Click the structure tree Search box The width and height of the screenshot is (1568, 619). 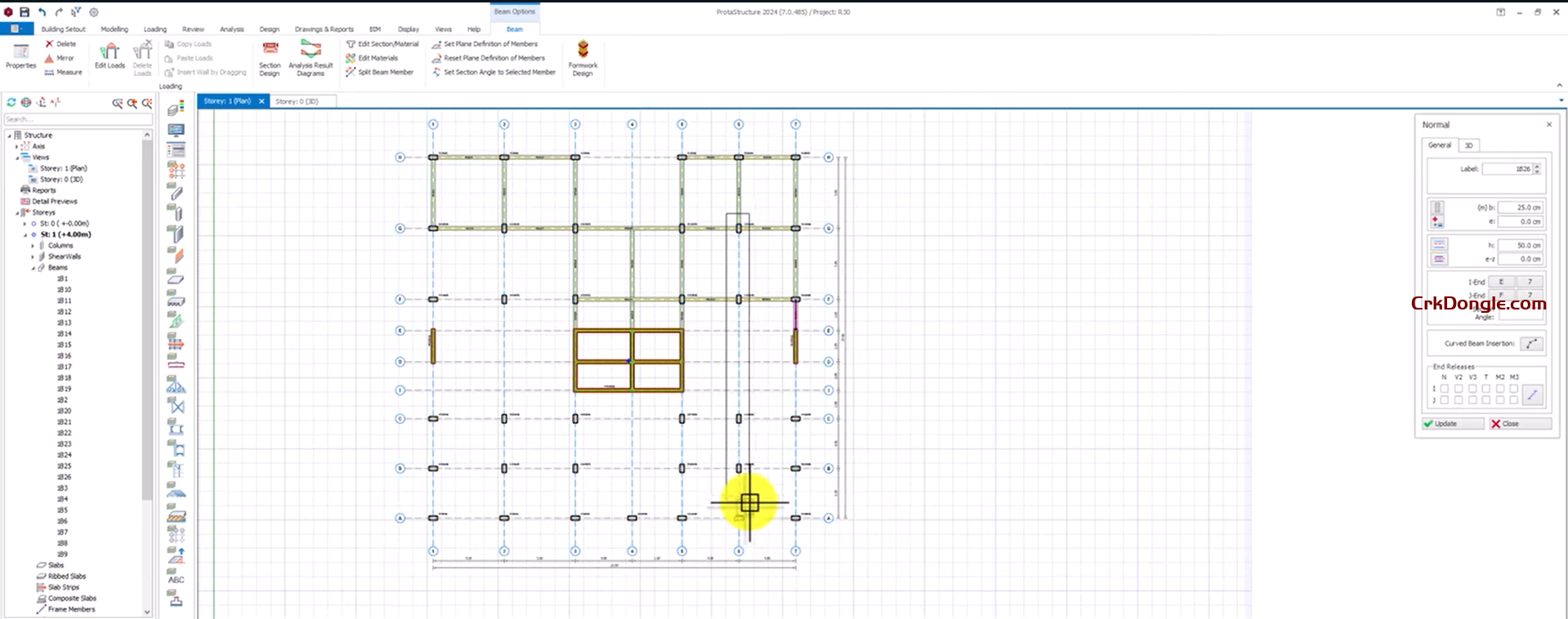tap(78, 119)
